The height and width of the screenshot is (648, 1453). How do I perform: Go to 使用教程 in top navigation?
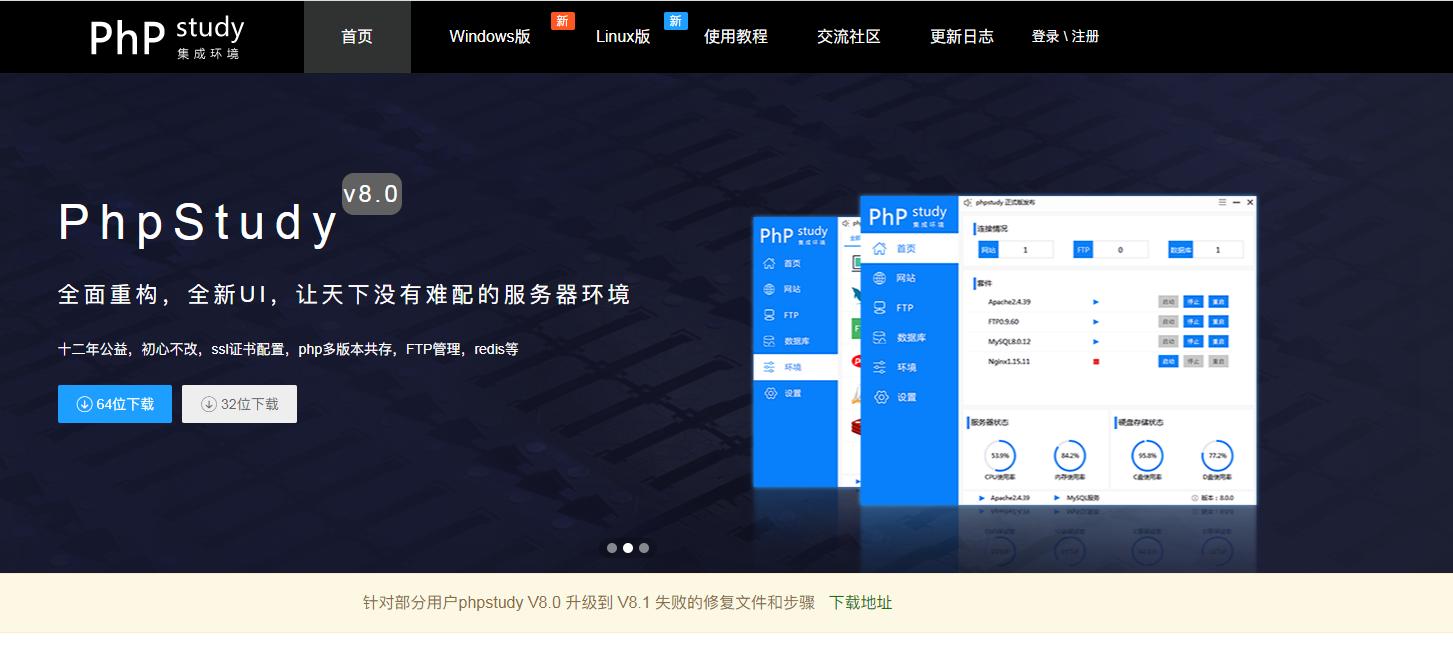(x=736, y=37)
